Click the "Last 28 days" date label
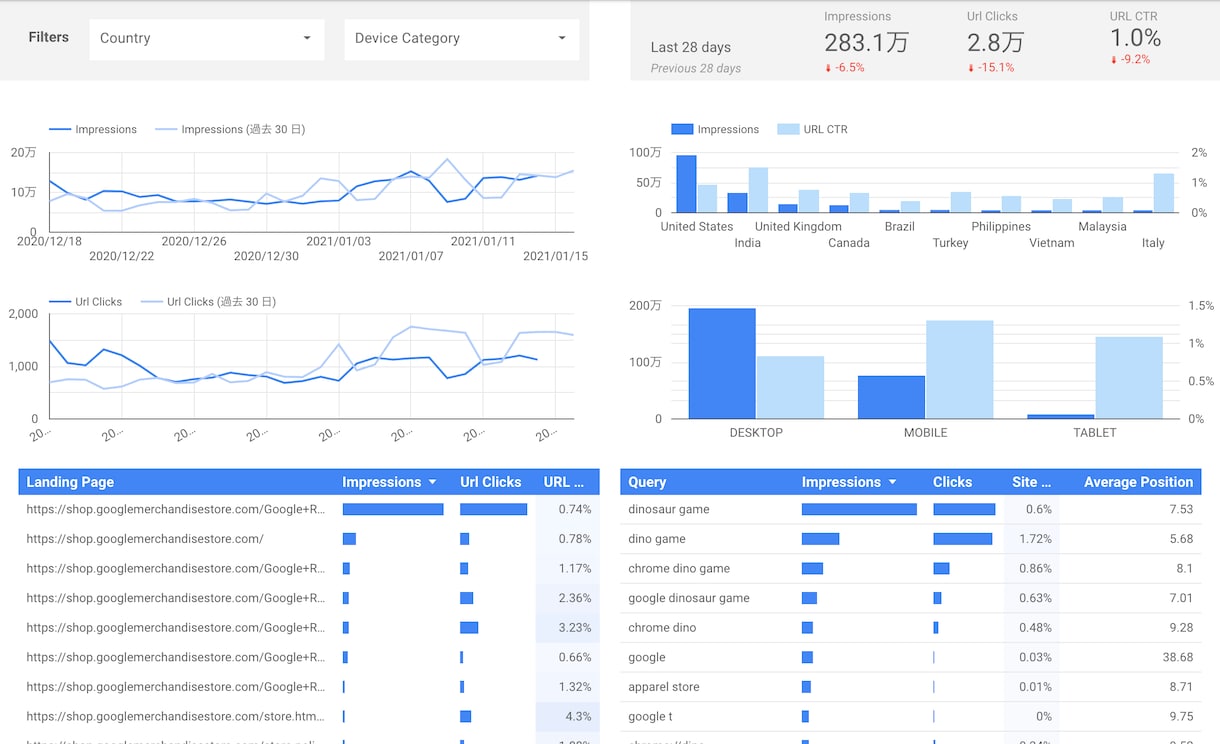The height and width of the screenshot is (744, 1220). [691, 47]
